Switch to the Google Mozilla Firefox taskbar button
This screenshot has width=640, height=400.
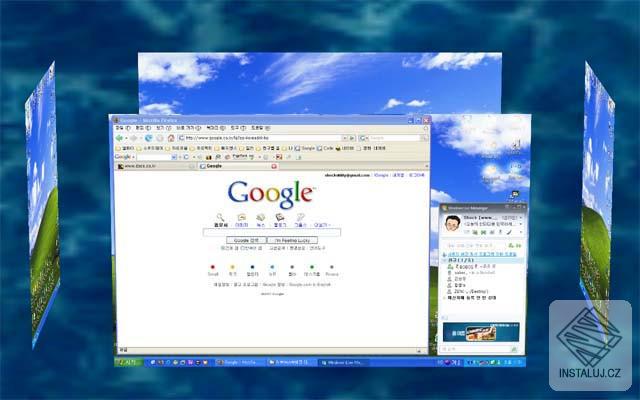[x=240, y=362]
